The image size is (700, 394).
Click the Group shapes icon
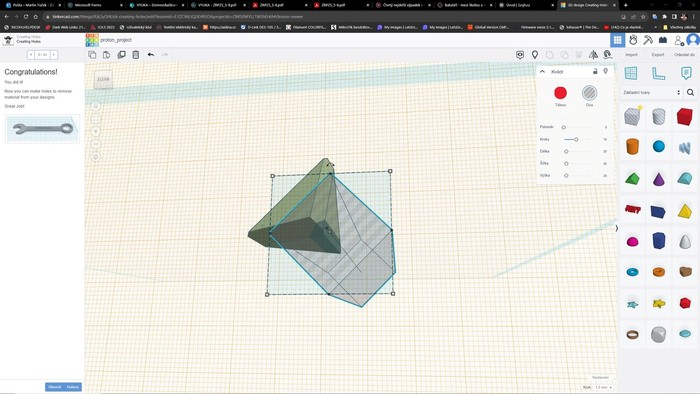[x=550, y=54]
